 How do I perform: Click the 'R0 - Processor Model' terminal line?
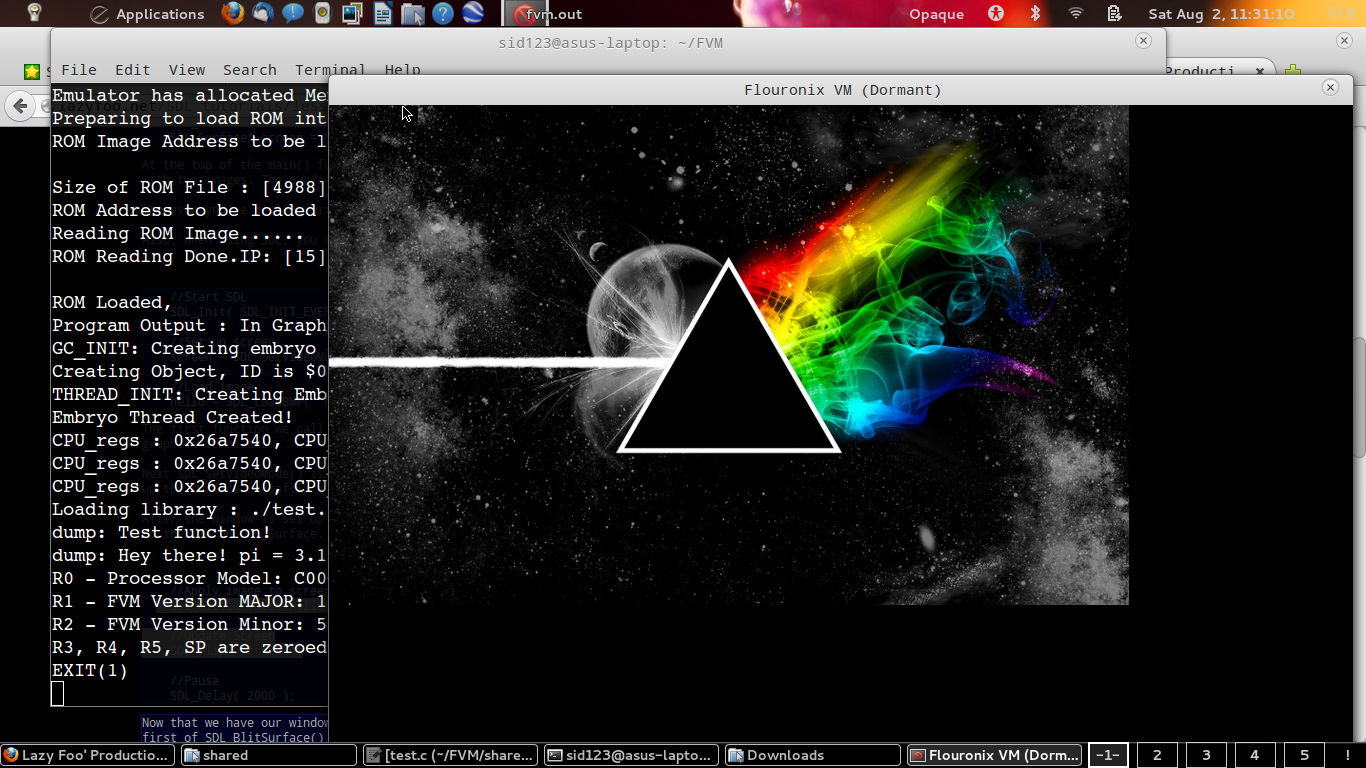(x=189, y=578)
